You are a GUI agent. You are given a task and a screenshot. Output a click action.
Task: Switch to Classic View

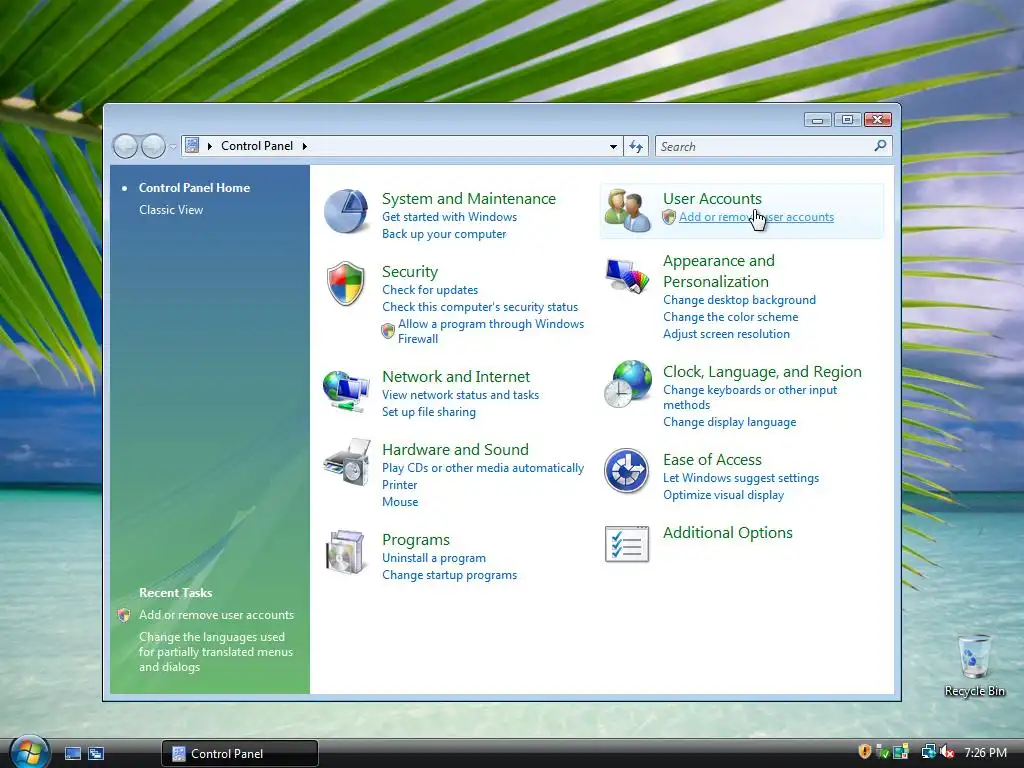tap(171, 210)
